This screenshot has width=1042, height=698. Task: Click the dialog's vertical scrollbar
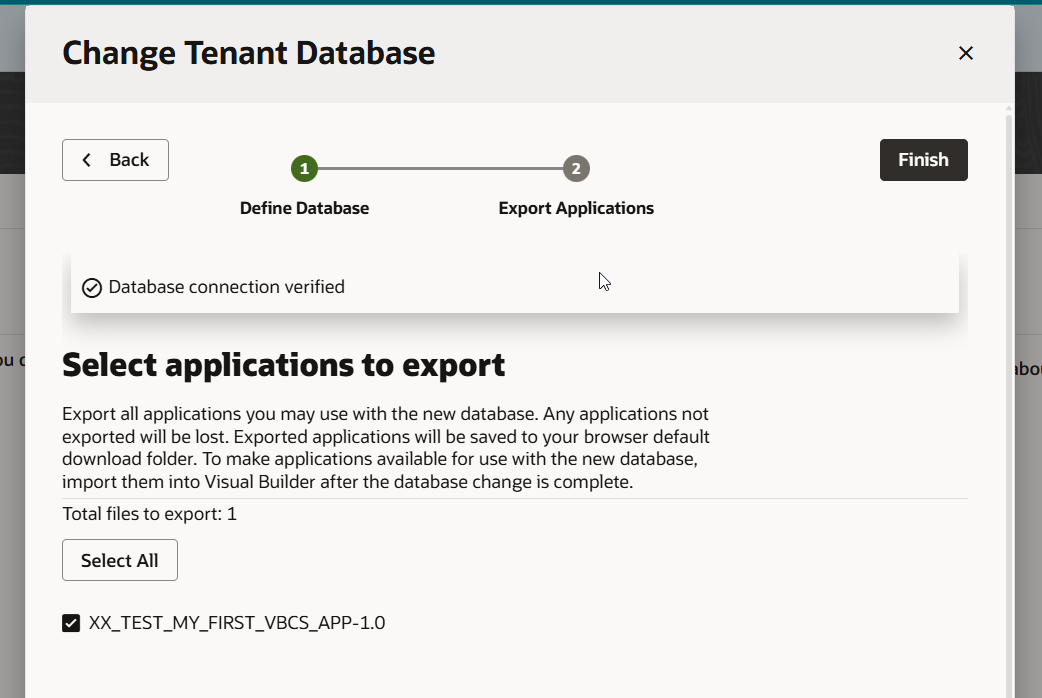1008,400
